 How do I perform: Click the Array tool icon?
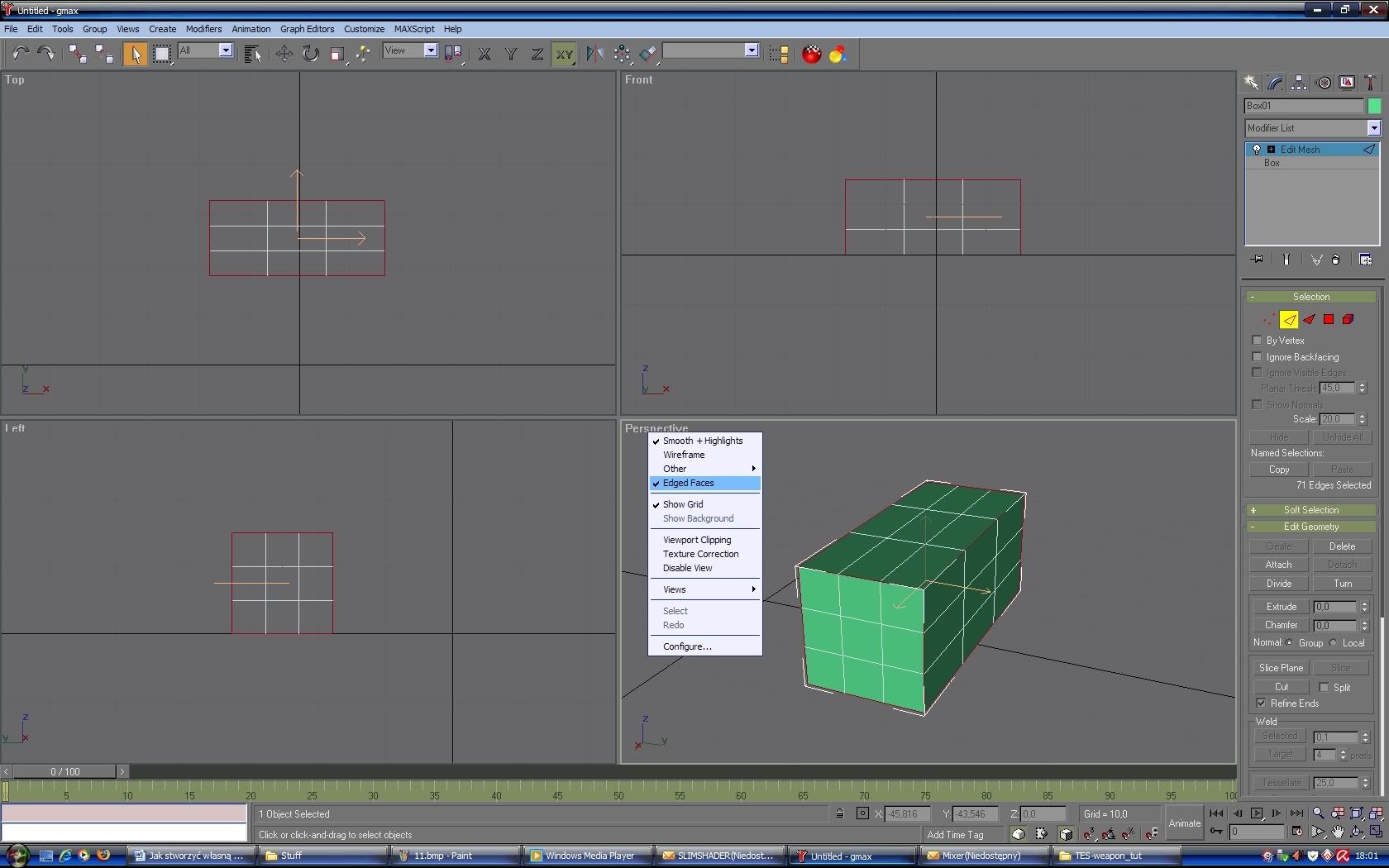pyautogui.click(x=622, y=54)
